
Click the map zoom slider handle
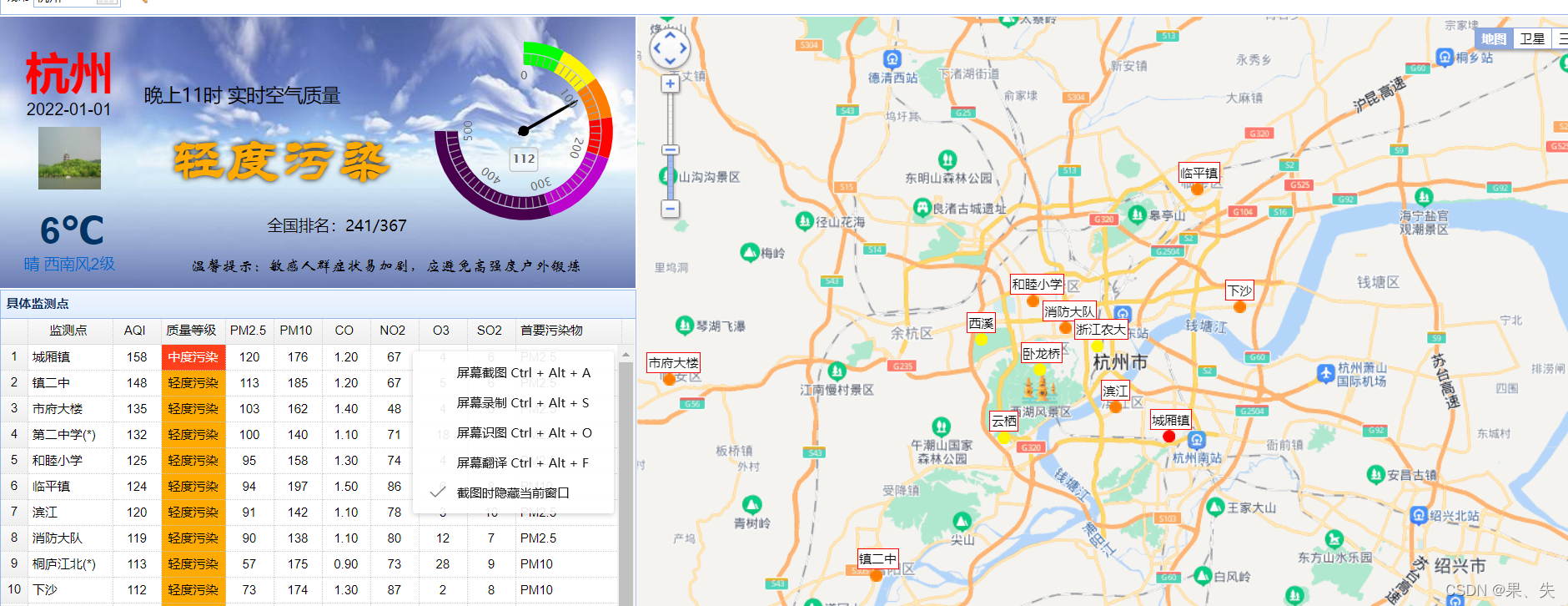pos(670,150)
